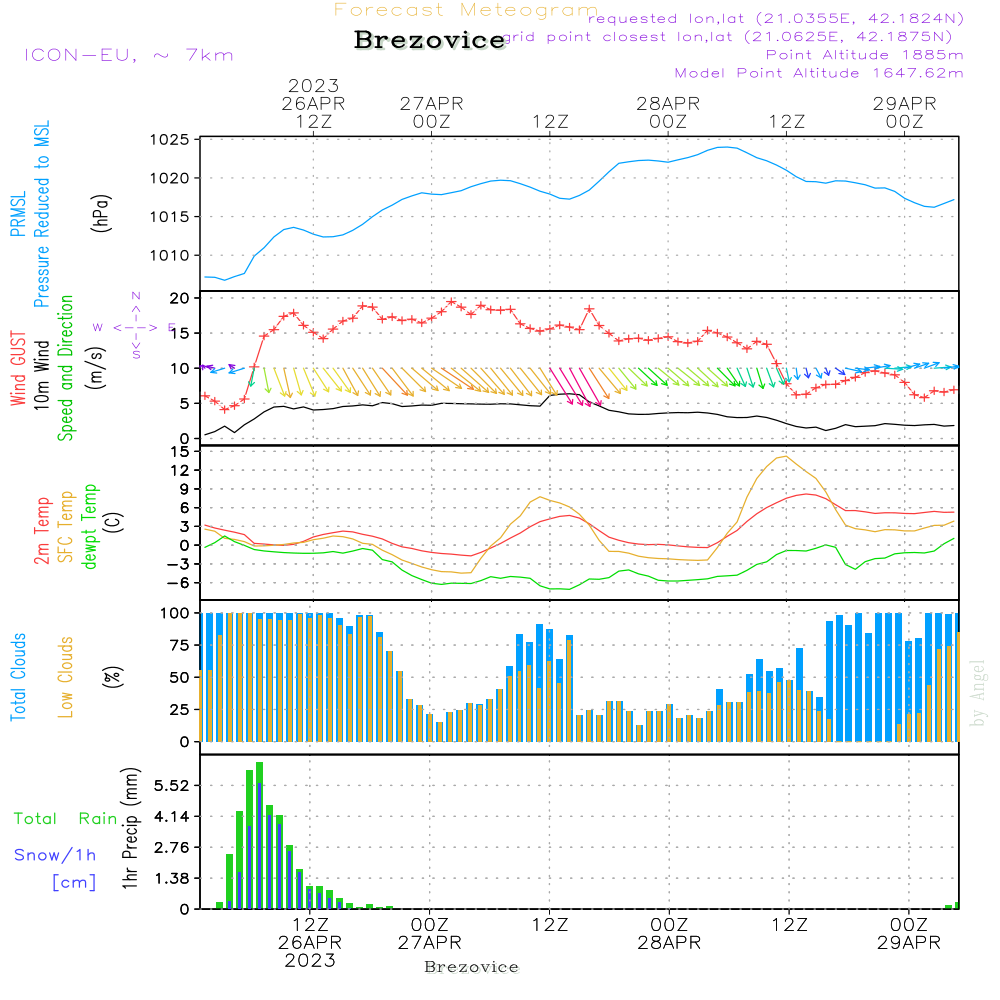Click the Total Clouds legend label

pos(18,677)
